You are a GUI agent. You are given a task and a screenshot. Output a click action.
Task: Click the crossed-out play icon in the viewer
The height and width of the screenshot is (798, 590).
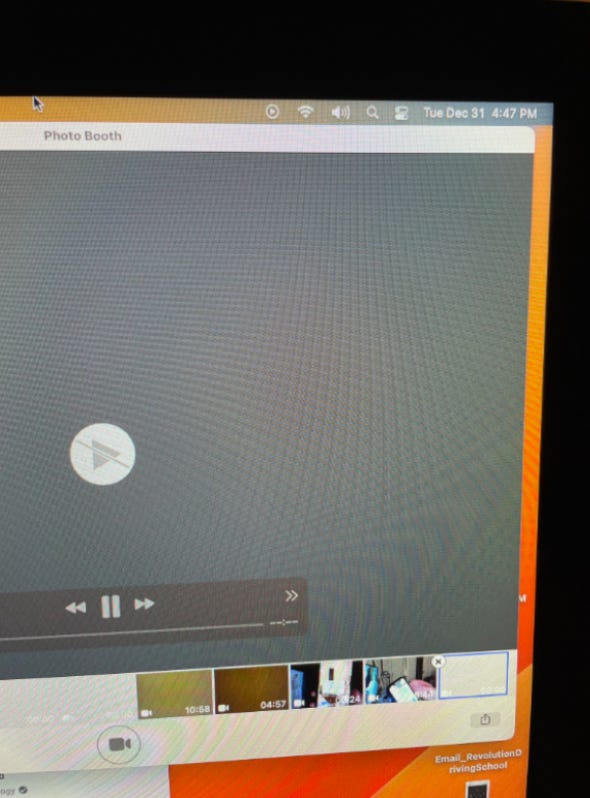(102, 454)
